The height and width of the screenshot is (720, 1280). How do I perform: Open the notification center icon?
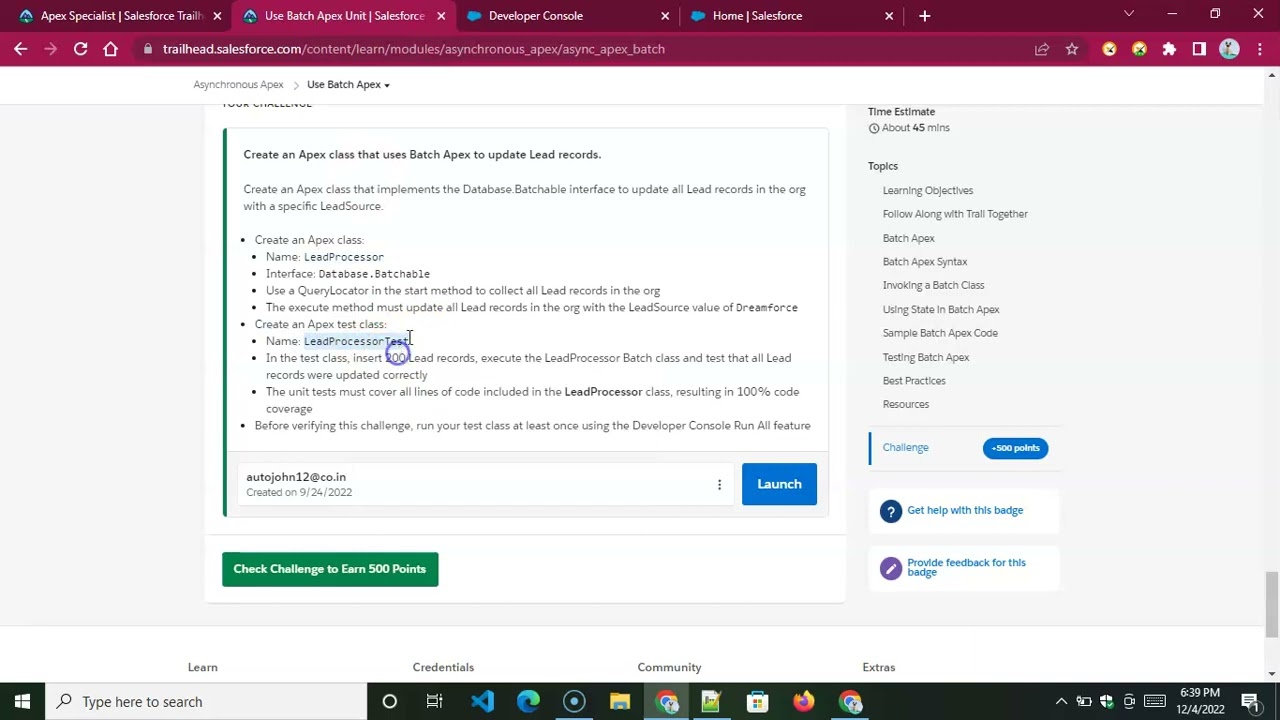pos(1250,702)
